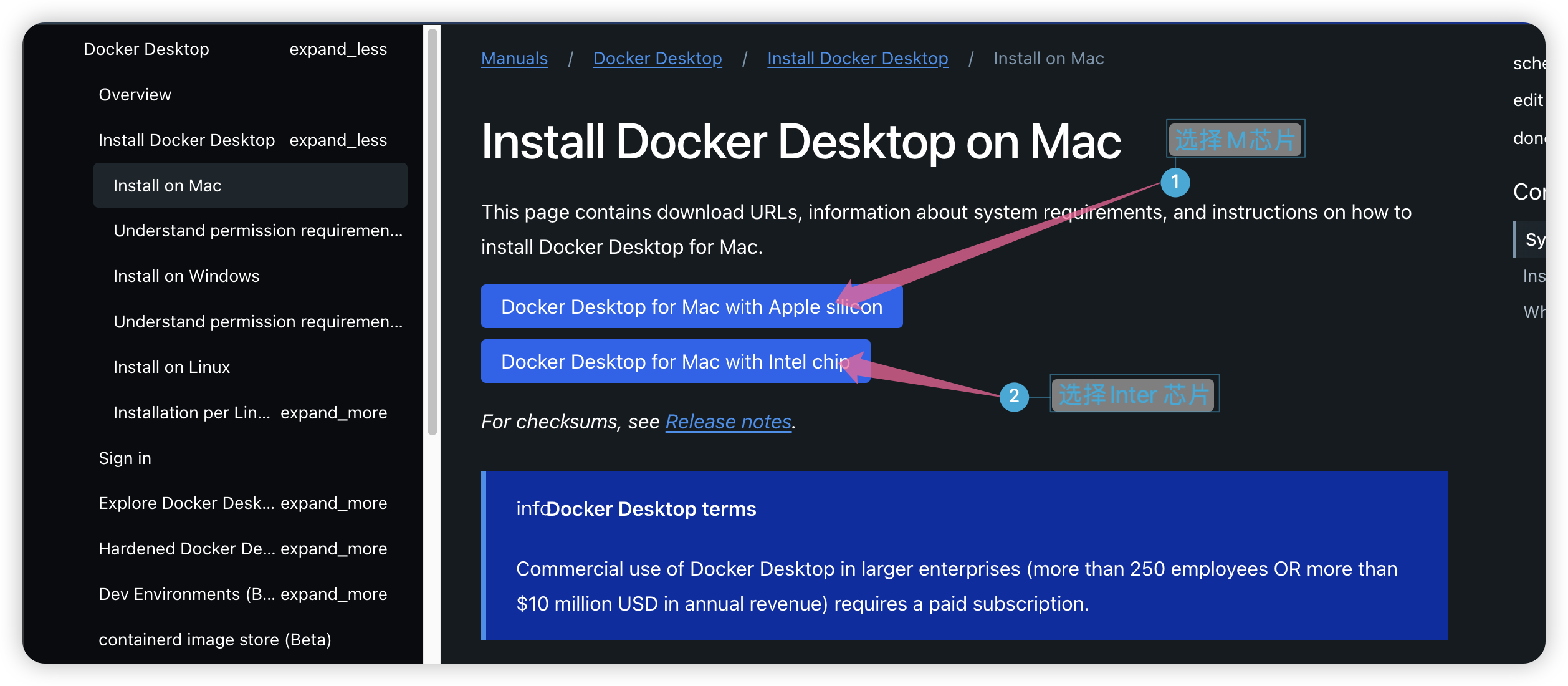Viewport: 1568px width, 686px height.
Task: Click the schedule icon in the right sidebar
Action: pyautogui.click(x=1533, y=62)
